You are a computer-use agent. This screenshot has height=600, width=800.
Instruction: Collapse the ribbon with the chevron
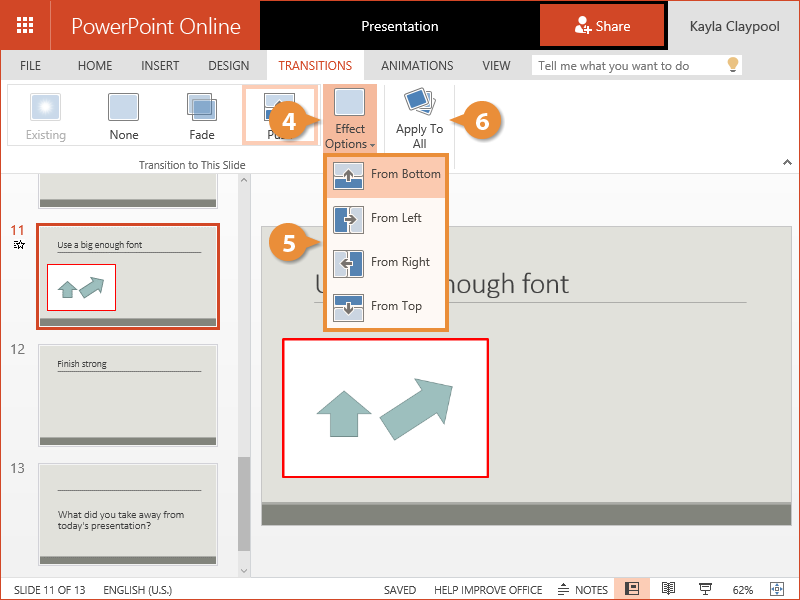pyautogui.click(x=787, y=162)
